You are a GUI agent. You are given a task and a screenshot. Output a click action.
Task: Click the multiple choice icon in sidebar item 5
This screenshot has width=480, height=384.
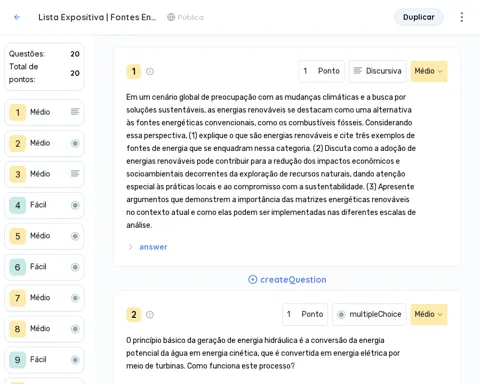[75, 236]
